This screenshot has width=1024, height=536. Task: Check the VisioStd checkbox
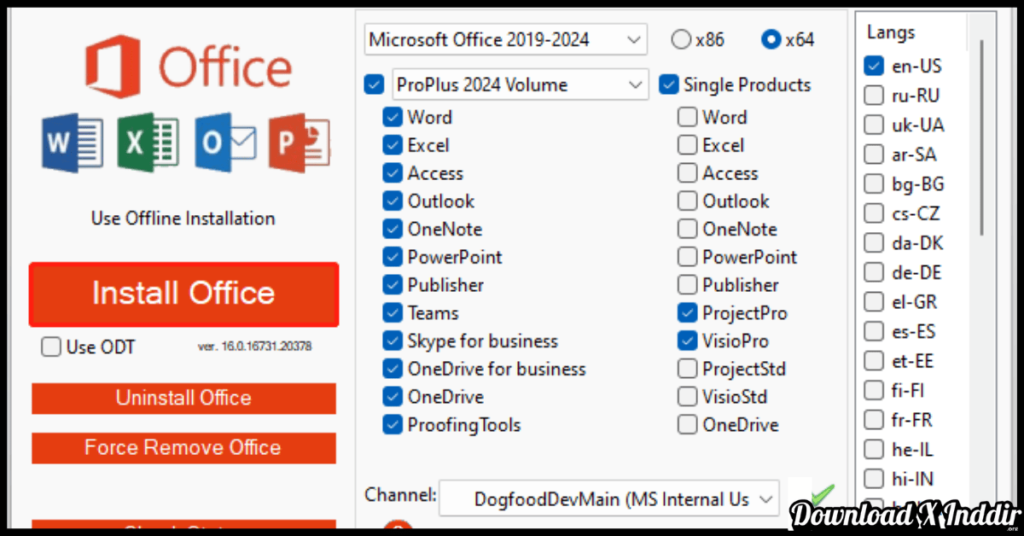[687, 397]
